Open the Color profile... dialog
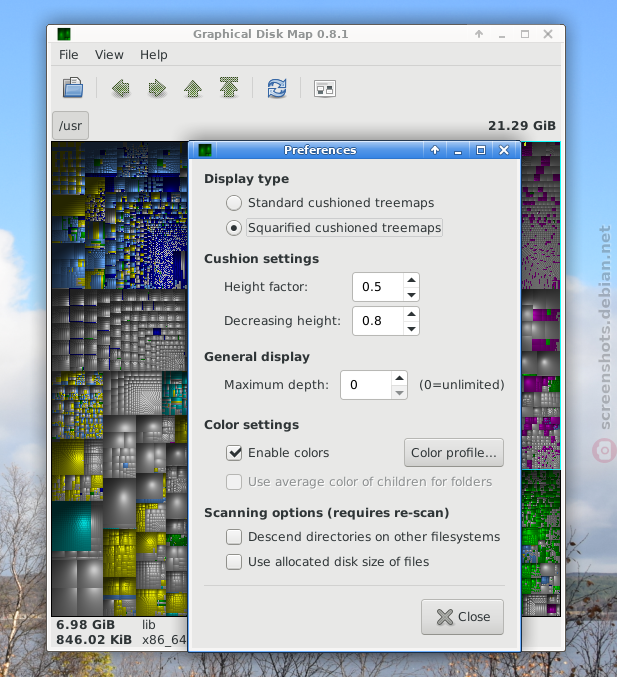This screenshot has width=617, height=677. [x=454, y=452]
